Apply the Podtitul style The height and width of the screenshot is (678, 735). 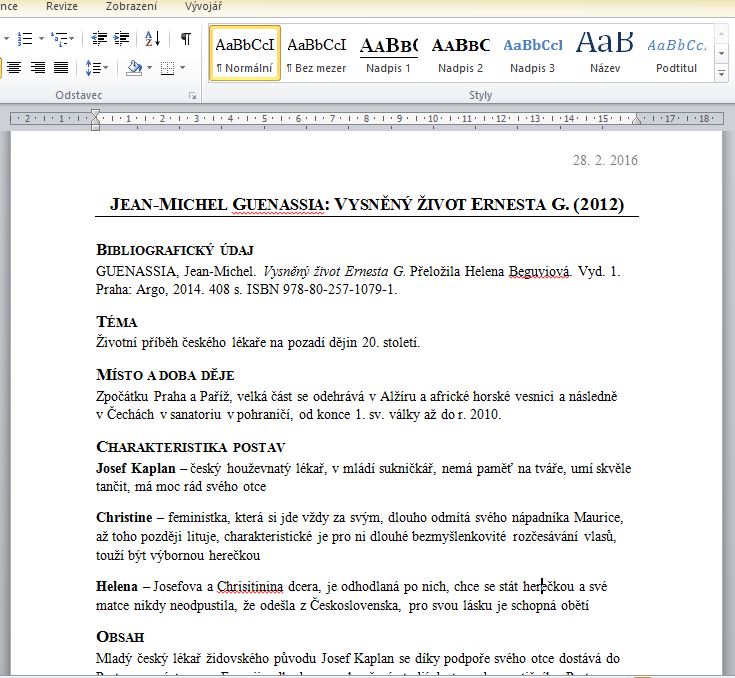pos(676,53)
